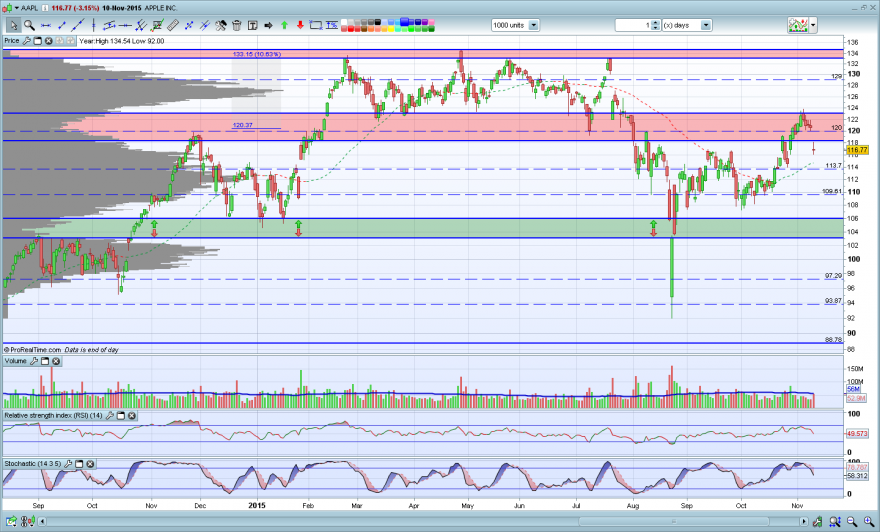Click the chart with checkmark tool
880x532 pixels.
click(157, 25)
